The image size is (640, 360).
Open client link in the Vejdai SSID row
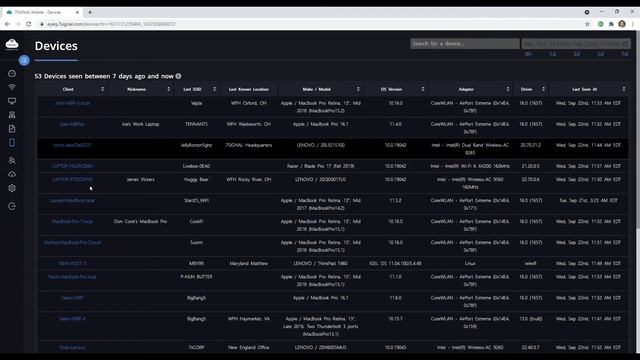pyautogui.click(x=72, y=103)
